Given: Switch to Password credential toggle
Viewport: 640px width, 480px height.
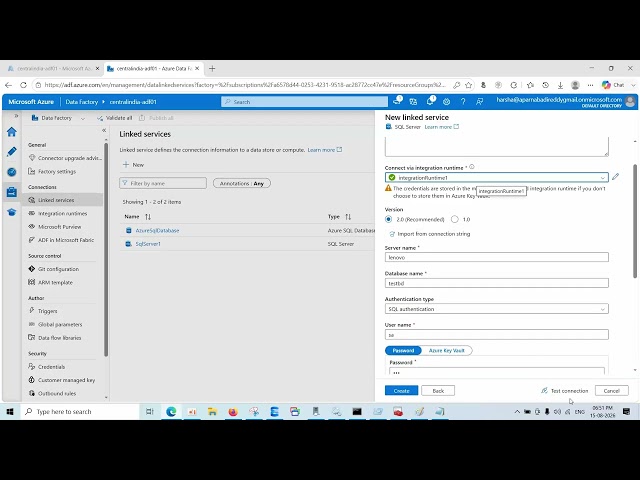Looking at the screenshot, I should [403, 351].
